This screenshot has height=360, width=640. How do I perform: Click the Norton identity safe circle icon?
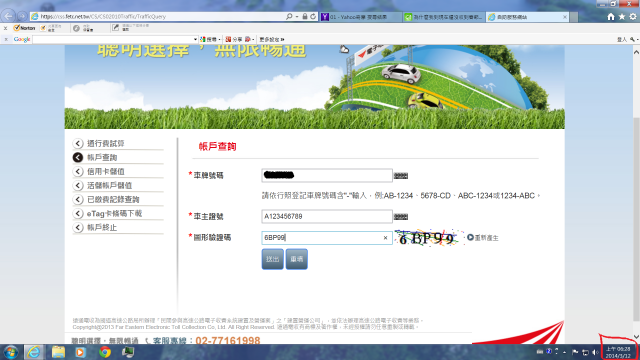(x=76, y=28)
